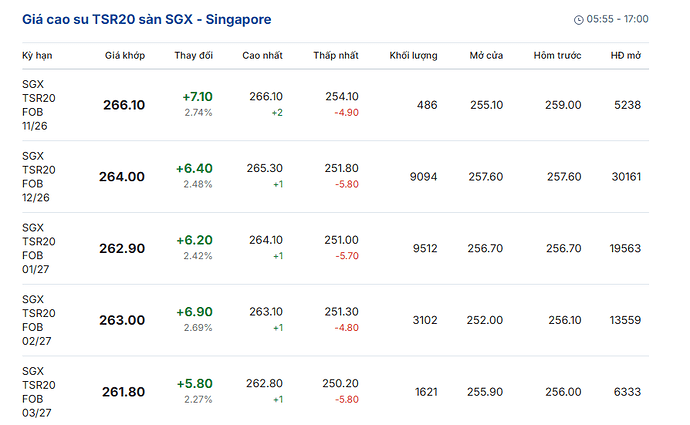690x425 pixels.
Task: Click the percentage 2.48%
Action: [198, 184]
